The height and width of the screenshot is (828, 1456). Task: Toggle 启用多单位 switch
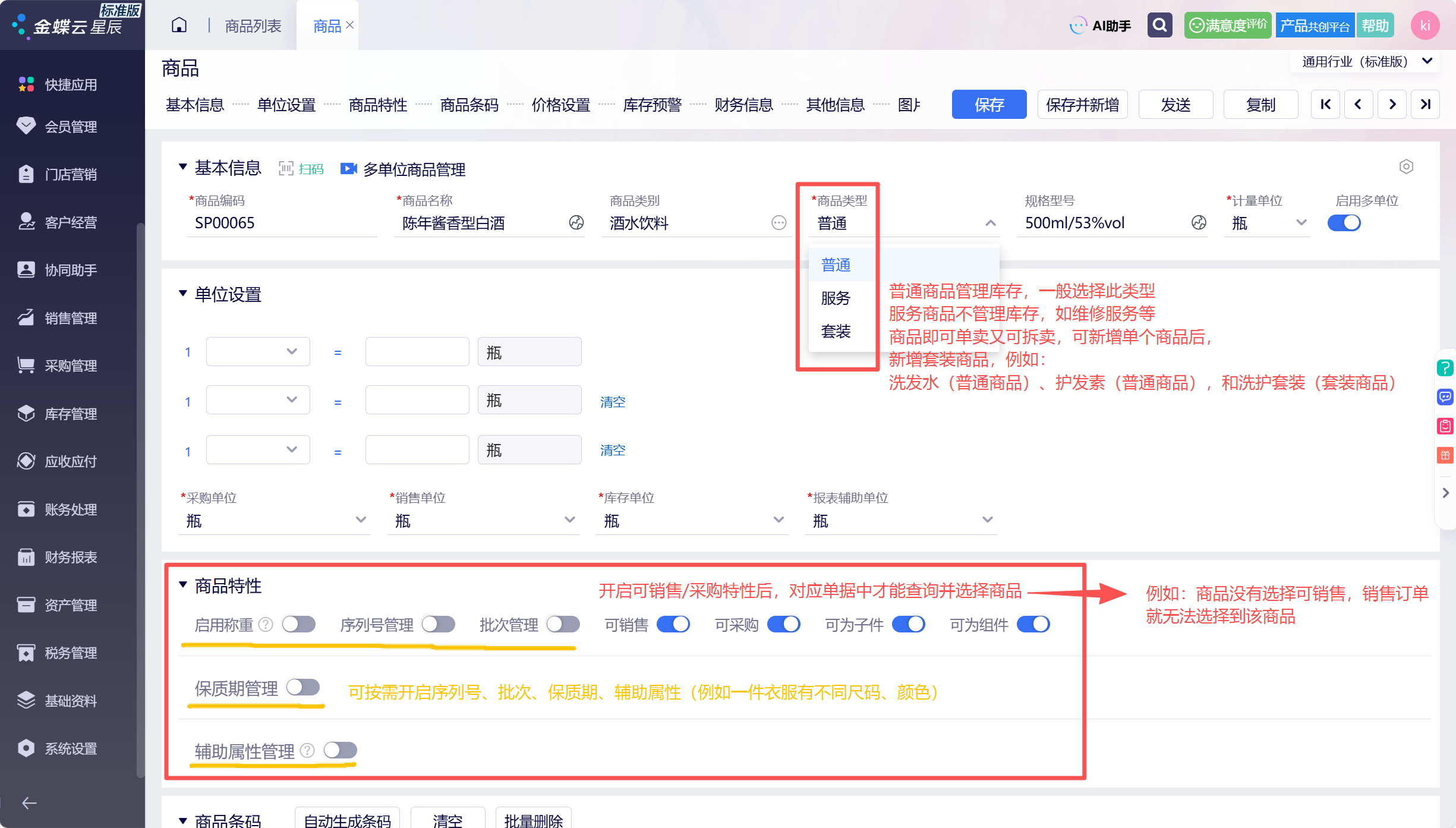1344,223
